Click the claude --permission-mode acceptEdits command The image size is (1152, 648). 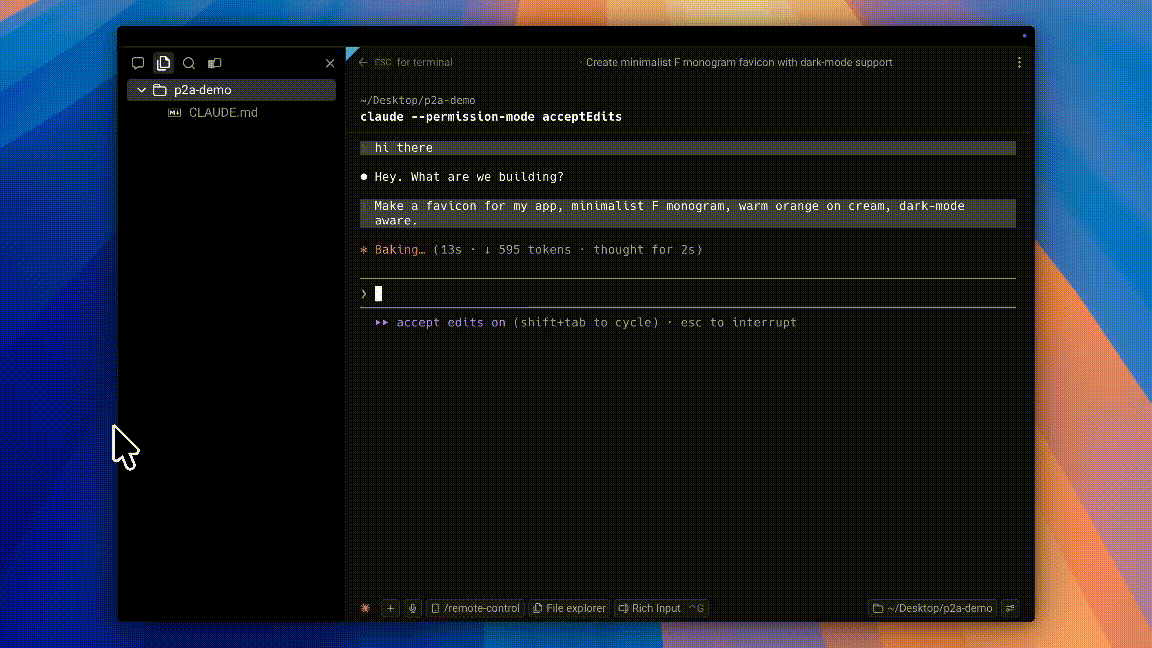pyautogui.click(x=491, y=117)
